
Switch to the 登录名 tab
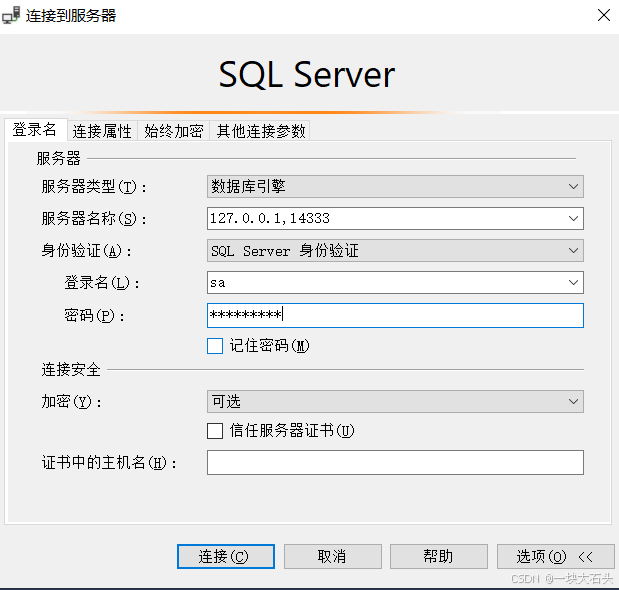pos(35,129)
